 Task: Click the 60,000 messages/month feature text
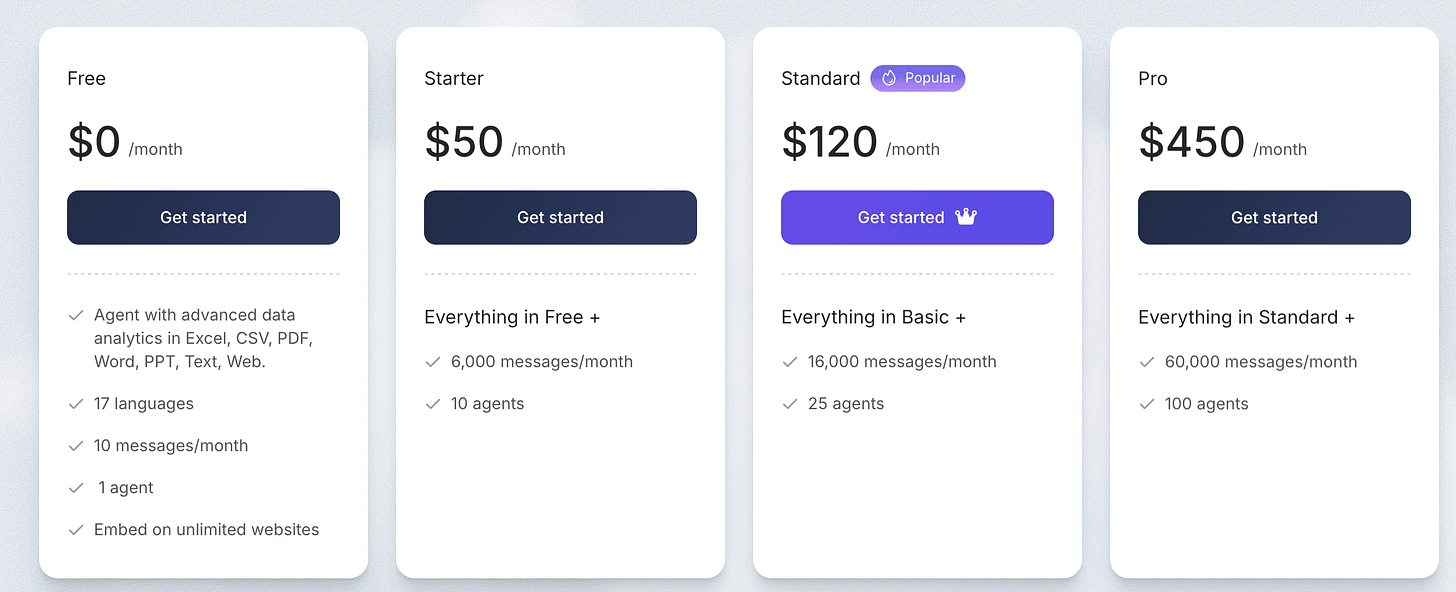pos(1261,362)
